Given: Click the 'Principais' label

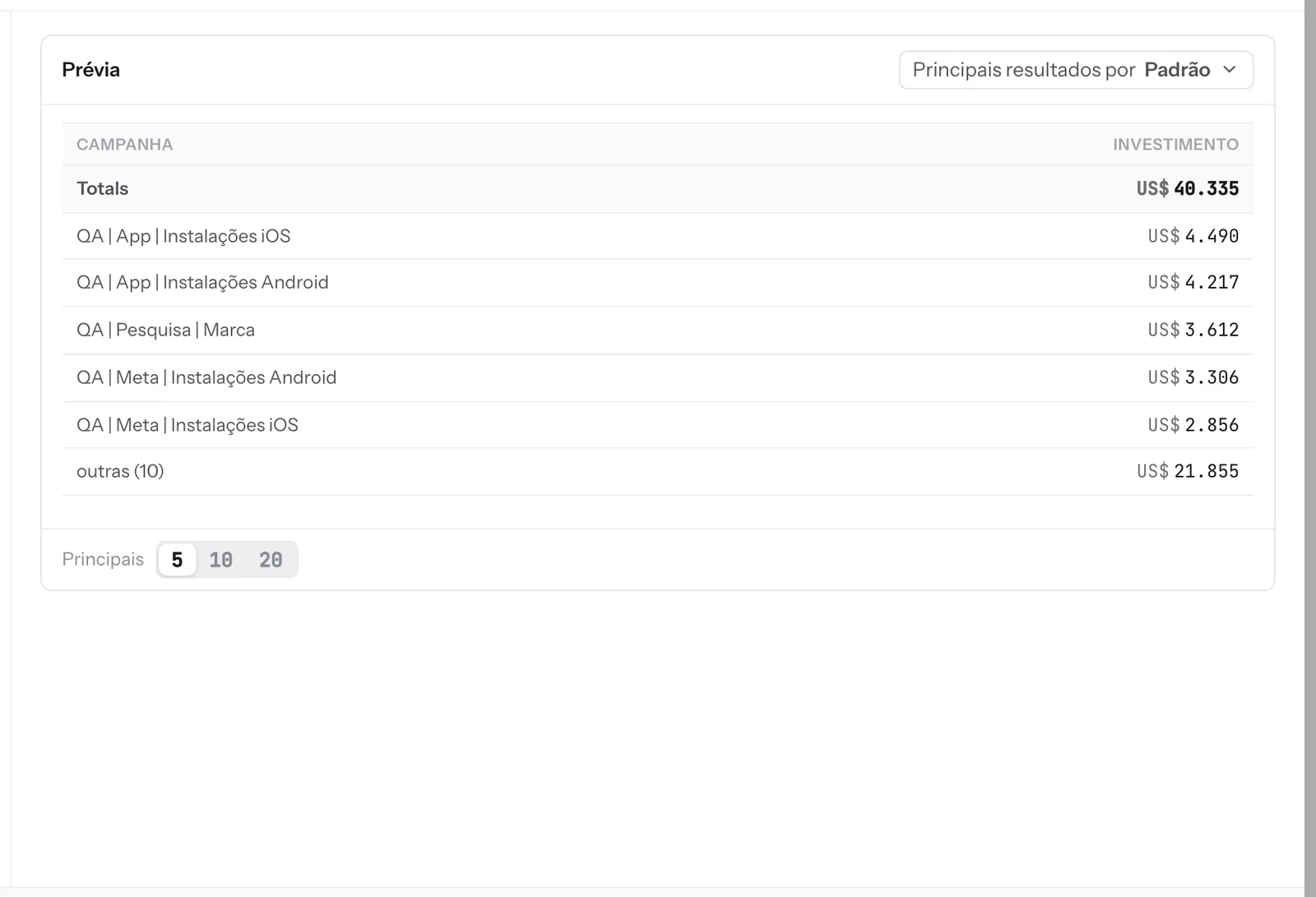Looking at the screenshot, I should (x=103, y=559).
